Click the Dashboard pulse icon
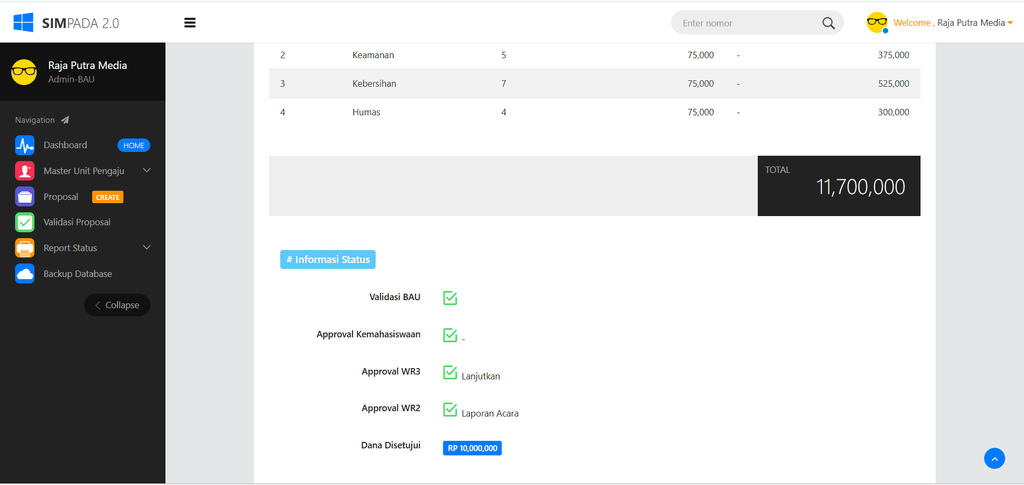The width and height of the screenshot is (1024, 485). point(25,145)
